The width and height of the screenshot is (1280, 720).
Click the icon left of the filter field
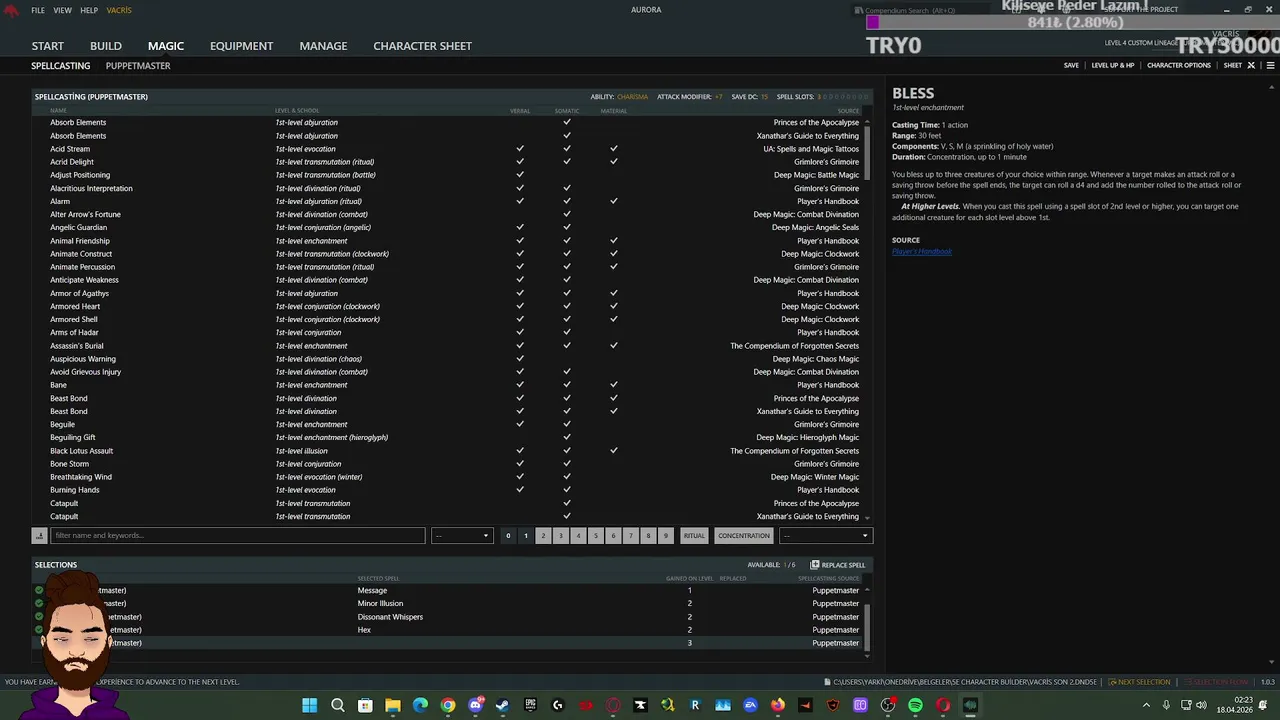39,536
